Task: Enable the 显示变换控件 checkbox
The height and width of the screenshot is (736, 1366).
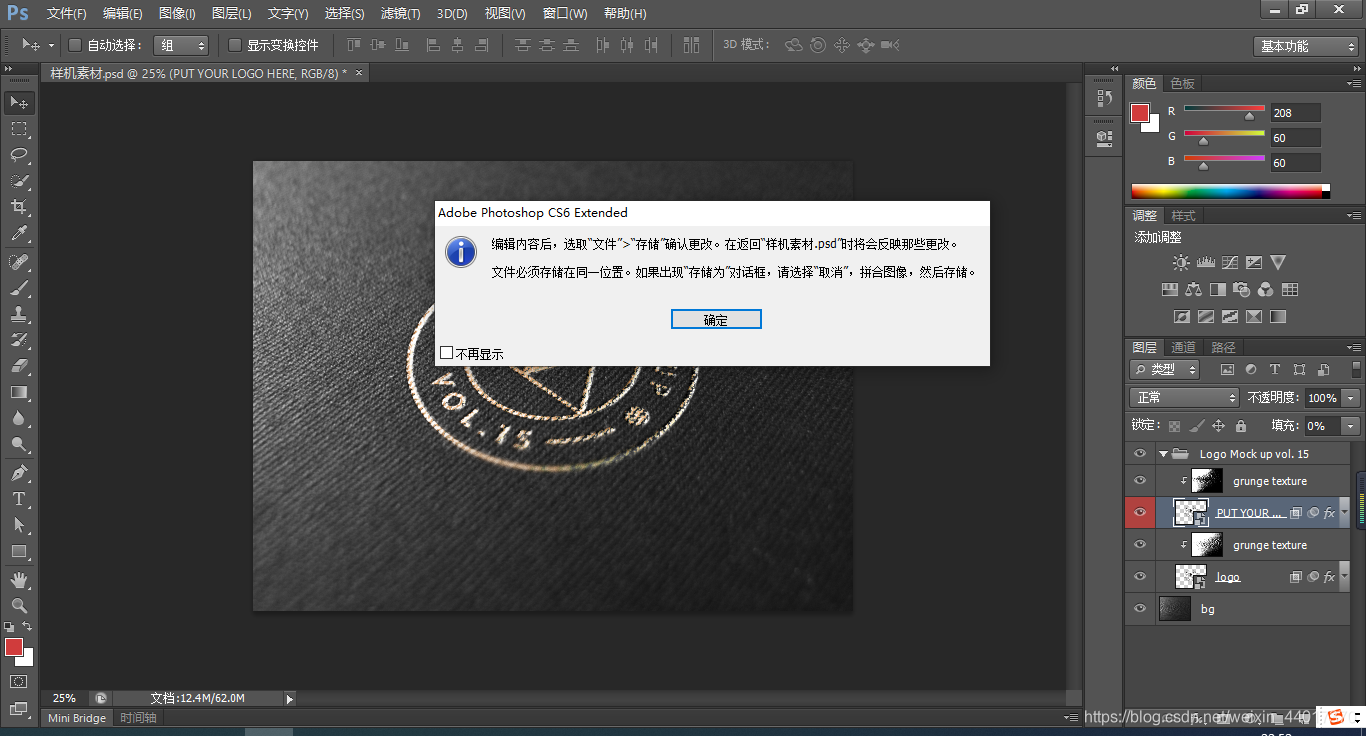Action: point(234,45)
